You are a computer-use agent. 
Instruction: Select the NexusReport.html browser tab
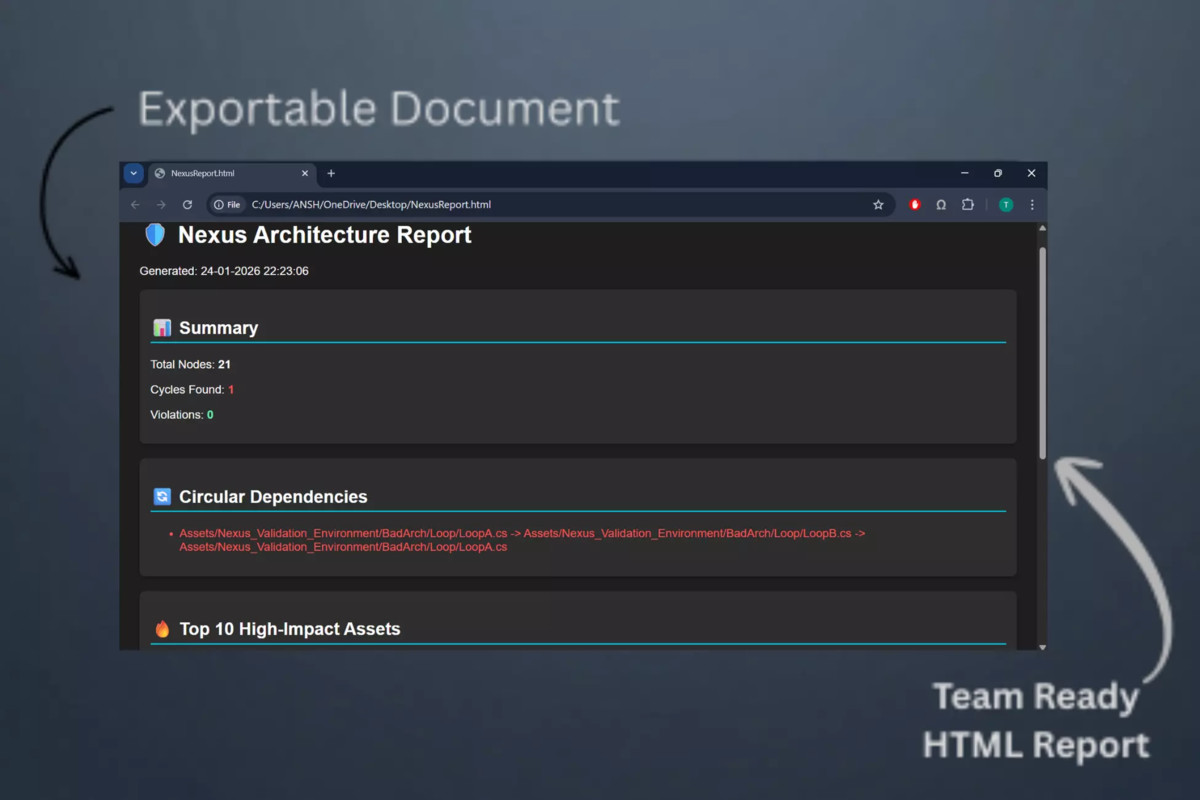233,174
